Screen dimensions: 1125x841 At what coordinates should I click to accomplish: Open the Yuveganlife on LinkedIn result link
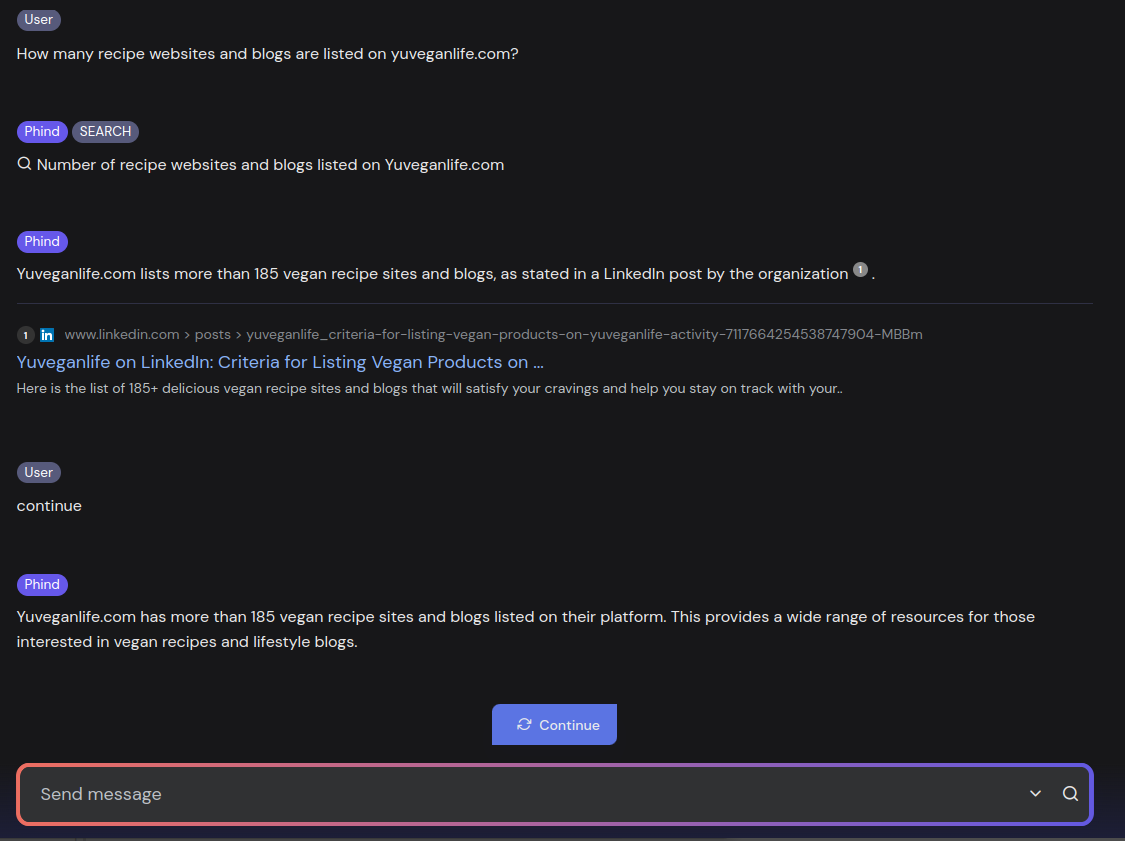point(280,362)
